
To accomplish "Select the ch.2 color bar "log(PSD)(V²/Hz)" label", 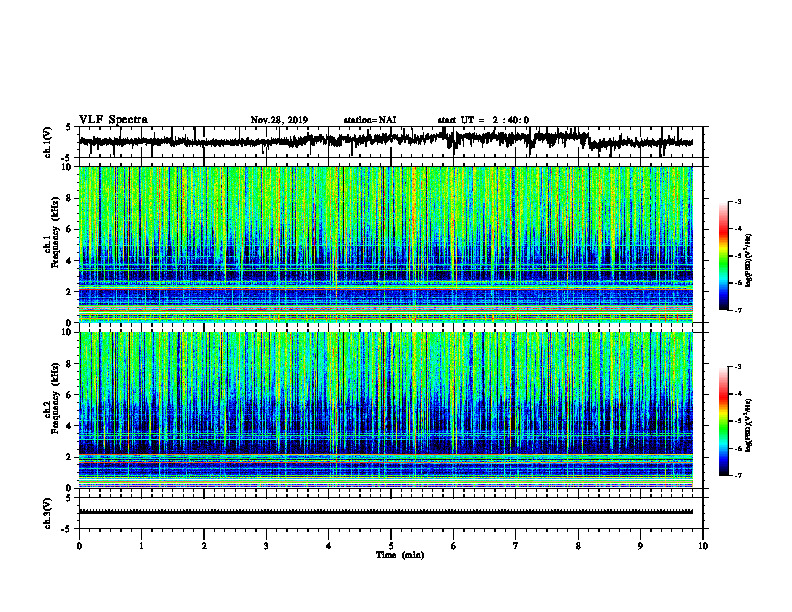I will pos(749,425).
